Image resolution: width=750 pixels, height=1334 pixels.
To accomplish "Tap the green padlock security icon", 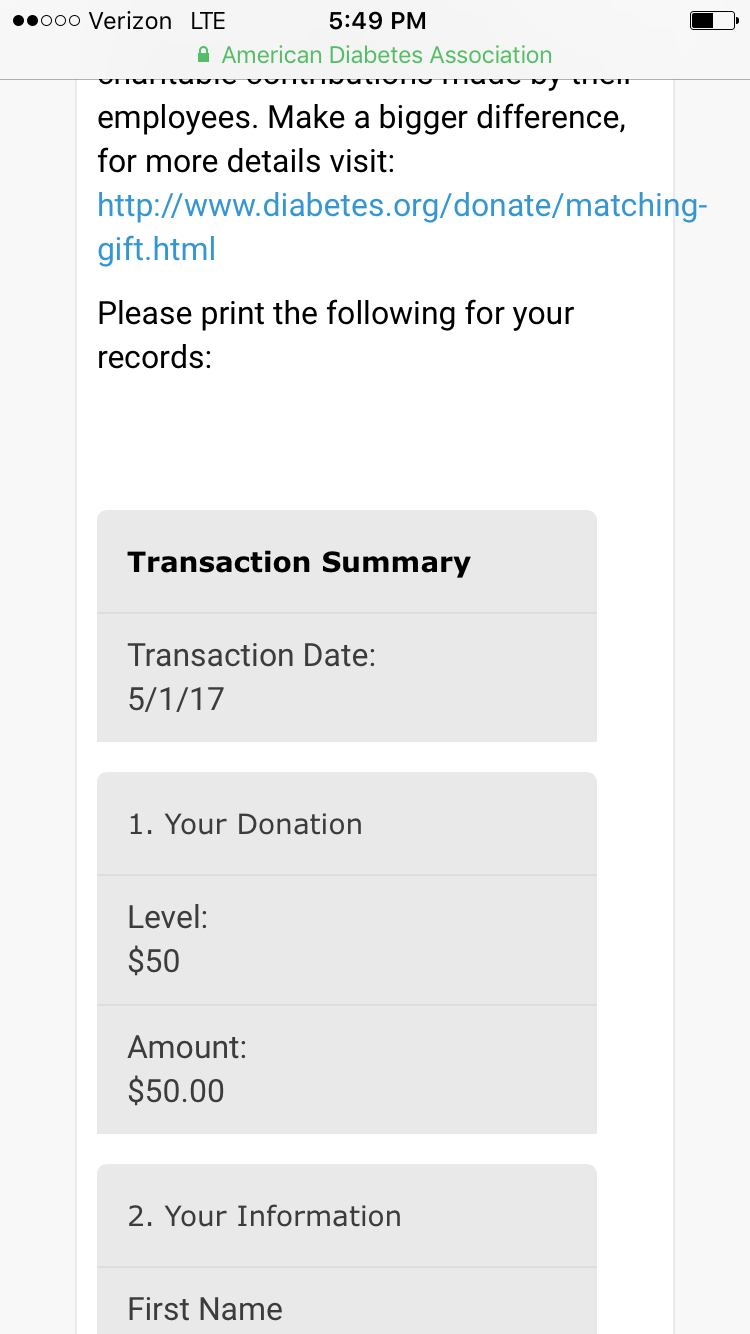I will click(204, 55).
